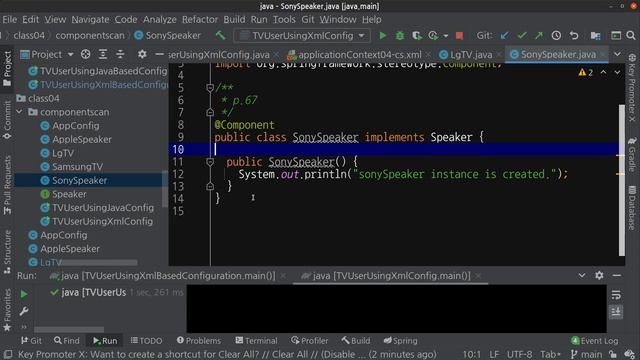Toggle scroll to end in Run console

point(616,312)
